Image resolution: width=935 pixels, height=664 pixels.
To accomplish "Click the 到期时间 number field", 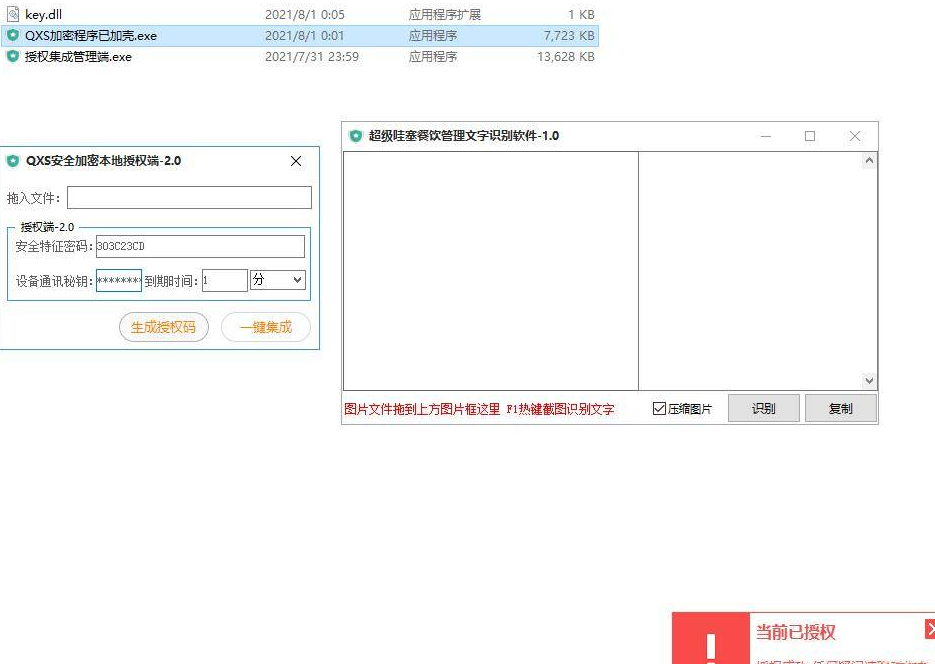I will [224, 281].
